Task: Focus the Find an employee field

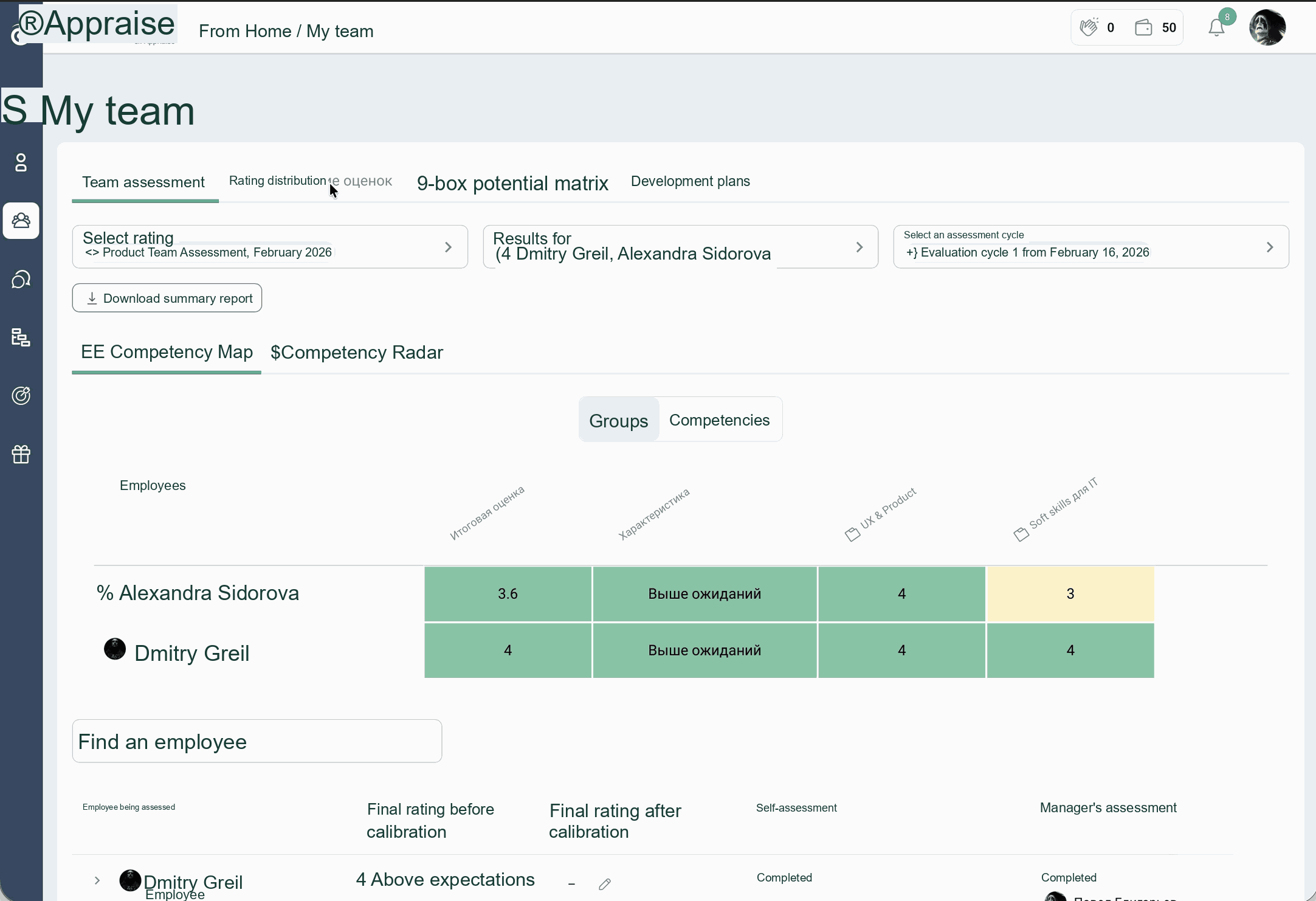Action: coord(257,741)
